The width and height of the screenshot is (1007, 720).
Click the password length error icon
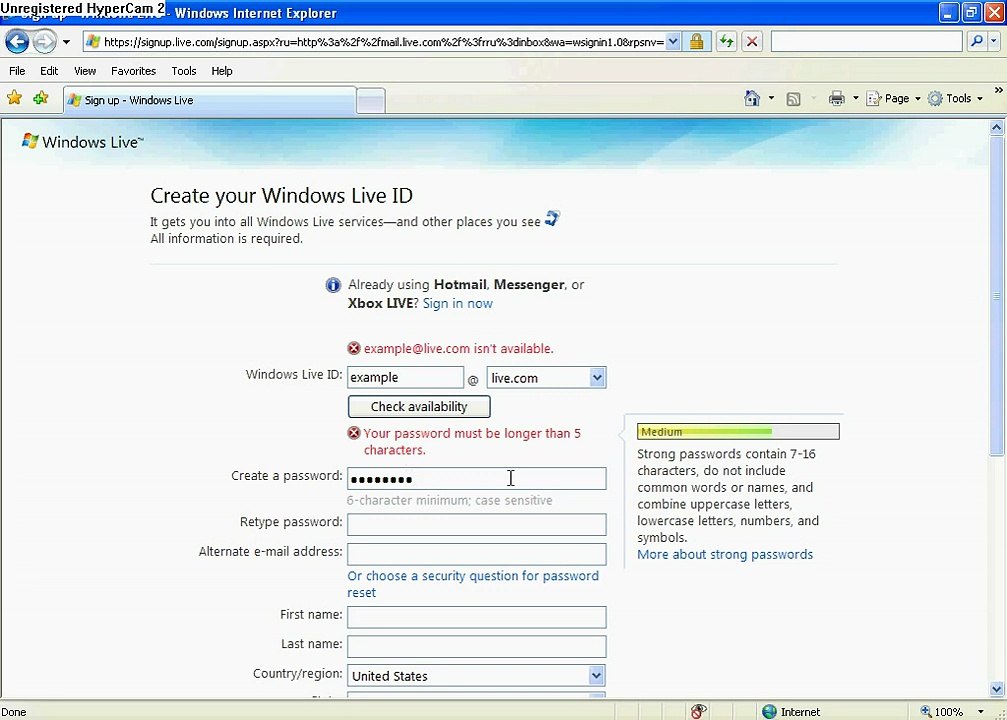(x=354, y=433)
